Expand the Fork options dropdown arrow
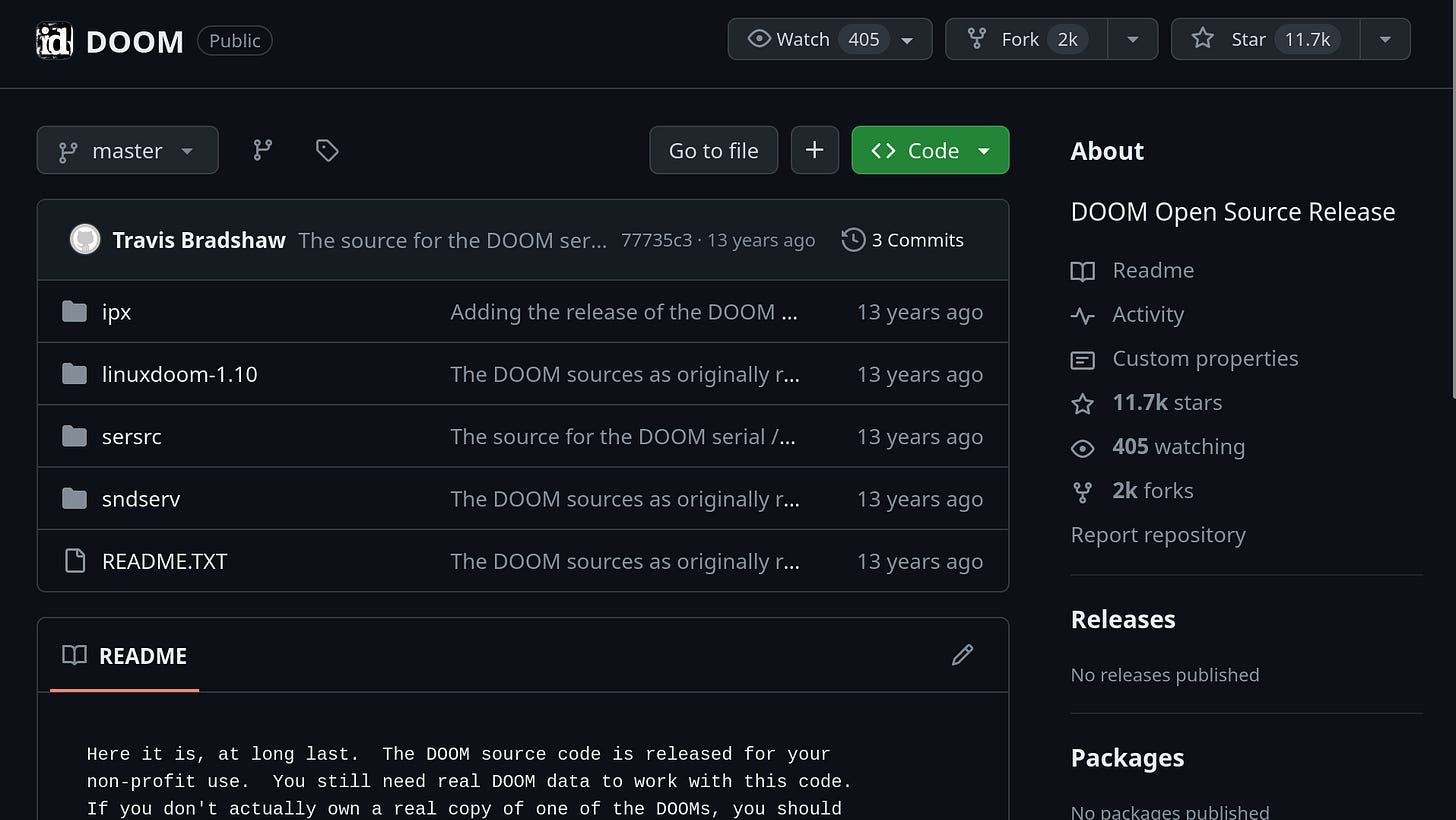1456x820 pixels. point(1133,39)
